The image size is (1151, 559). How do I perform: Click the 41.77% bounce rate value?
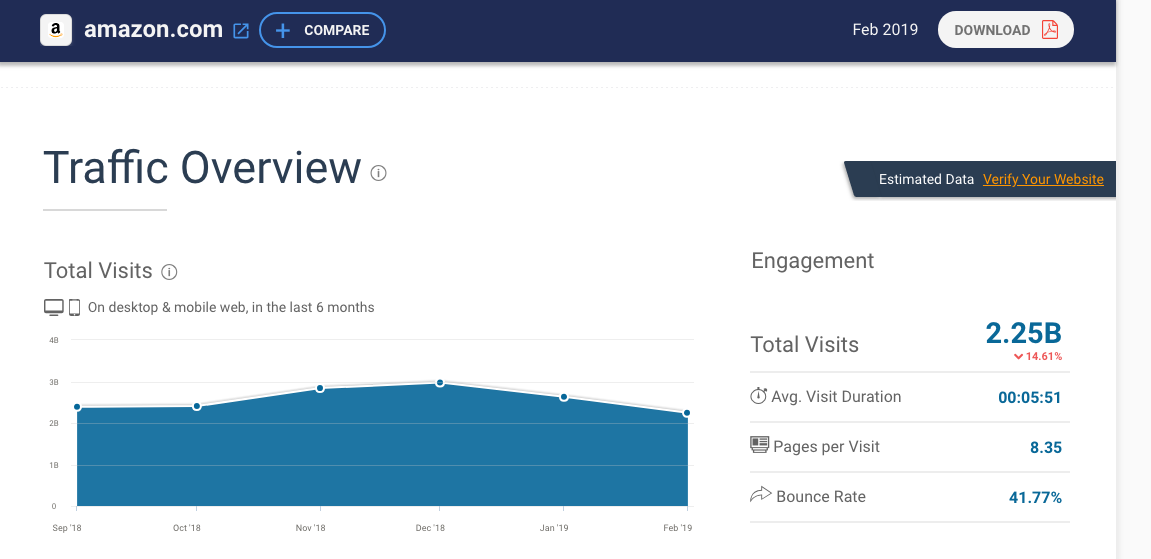(x=1036, y=497)
